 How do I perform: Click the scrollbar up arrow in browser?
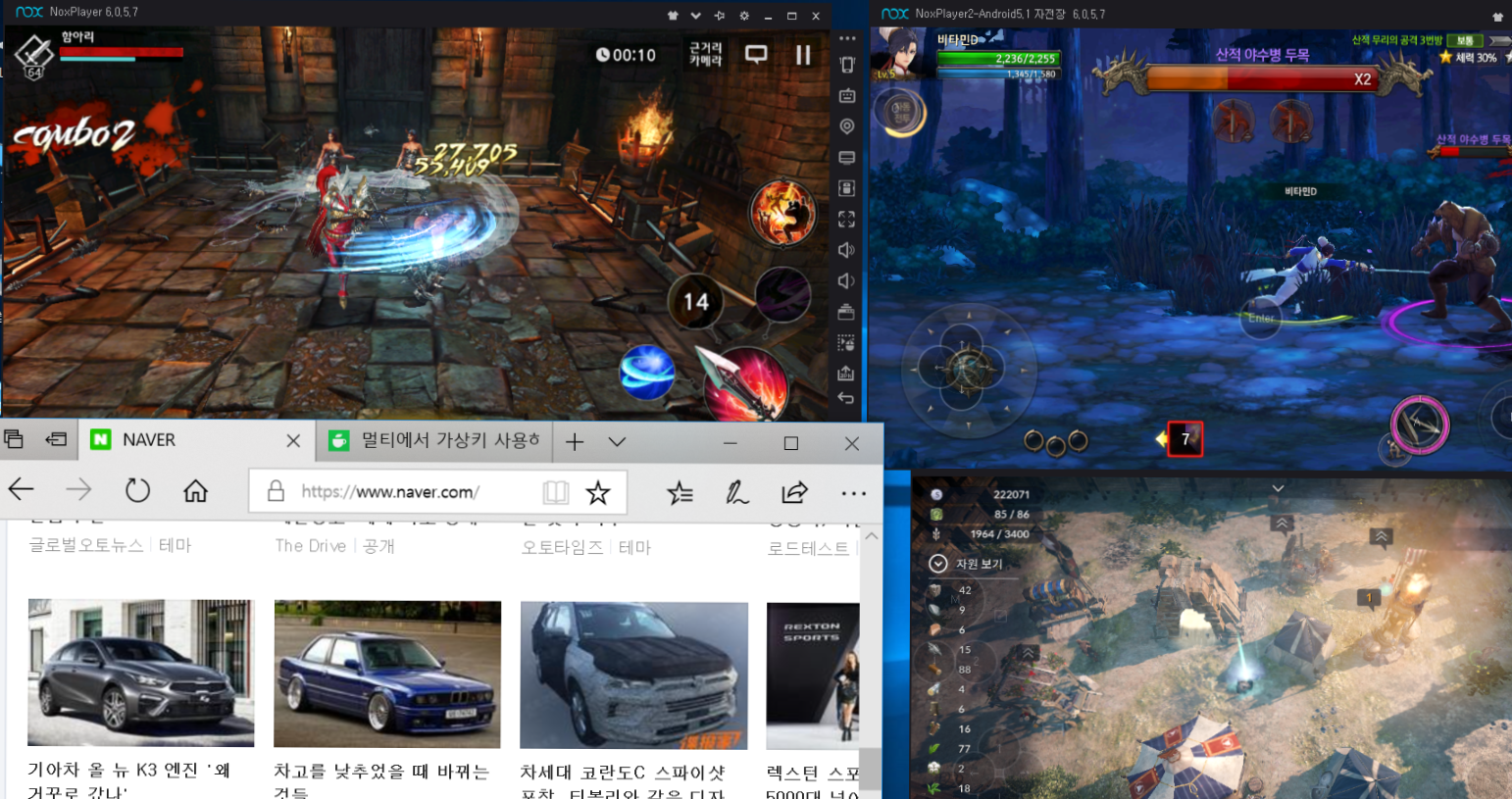871,536
